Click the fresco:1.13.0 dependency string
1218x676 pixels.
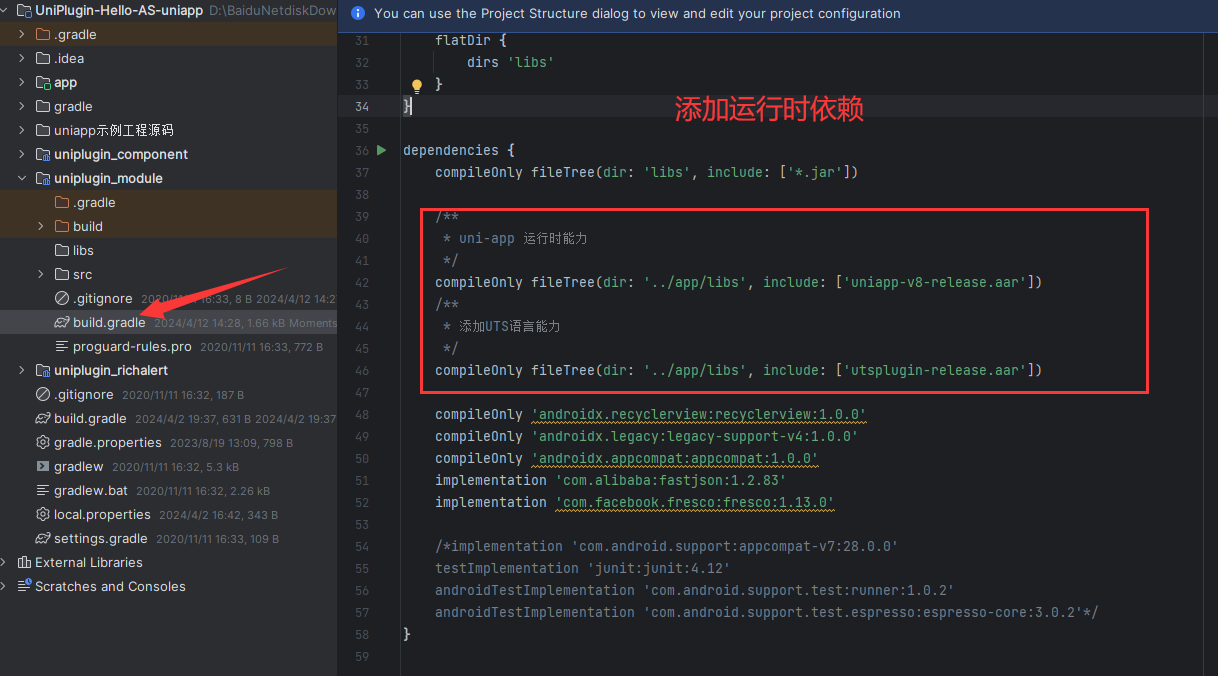click(x=695, y=502)
